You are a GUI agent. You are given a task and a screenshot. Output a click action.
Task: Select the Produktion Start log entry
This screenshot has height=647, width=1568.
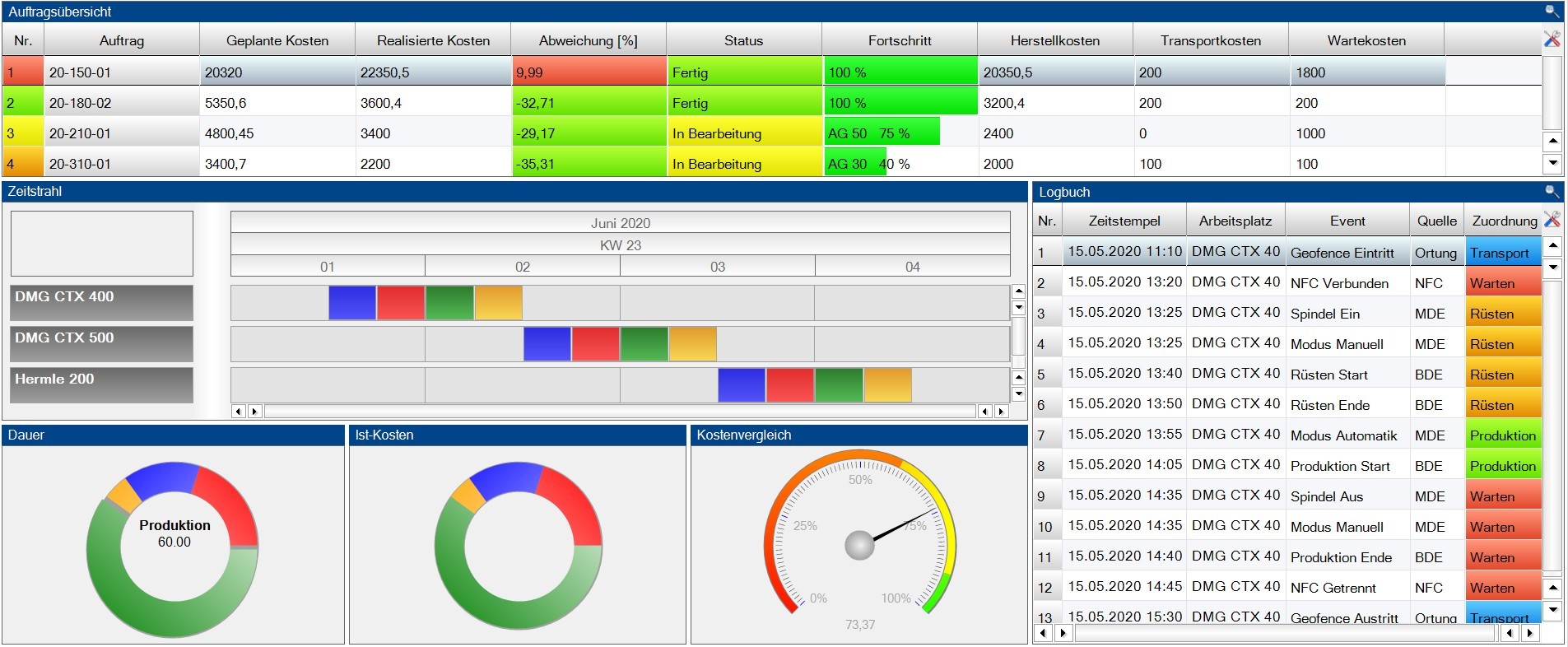[x=1339, y=466]
